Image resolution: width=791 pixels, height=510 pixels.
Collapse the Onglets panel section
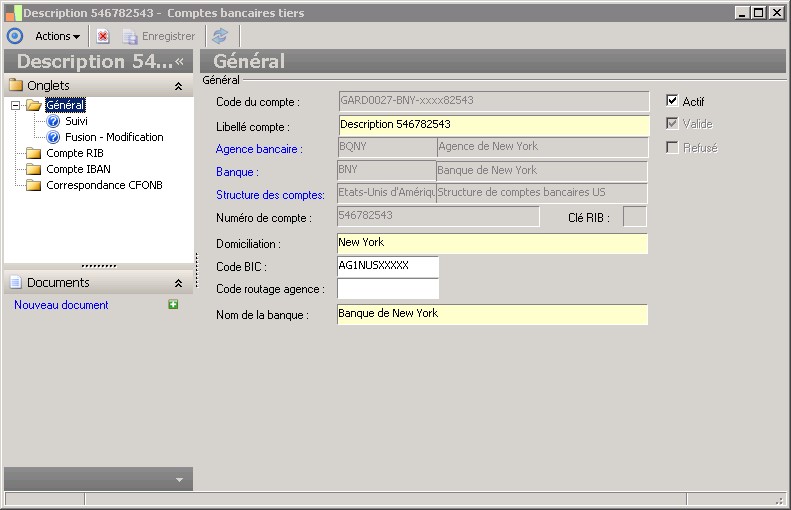178,86
